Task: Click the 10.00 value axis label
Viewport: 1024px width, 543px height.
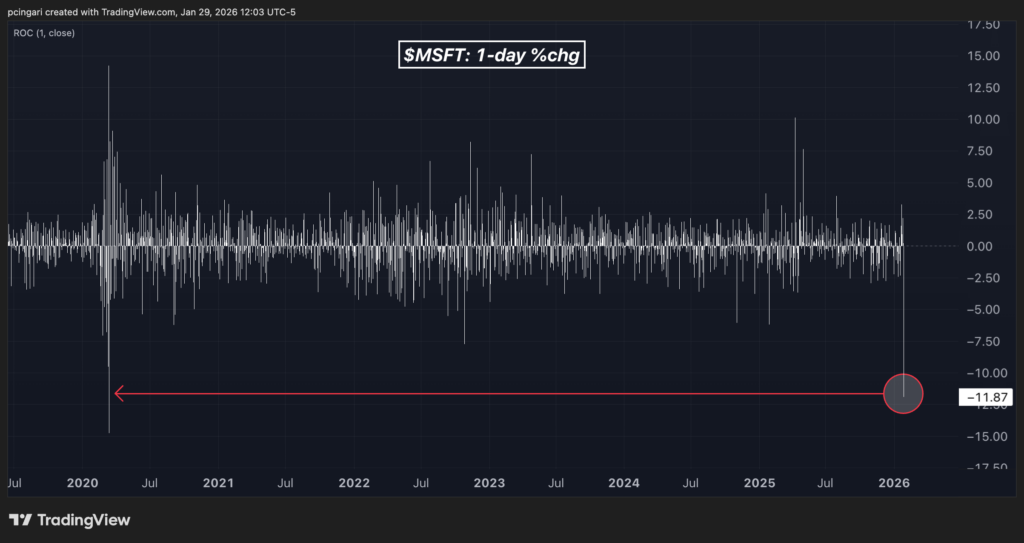Action: (986, 119)
